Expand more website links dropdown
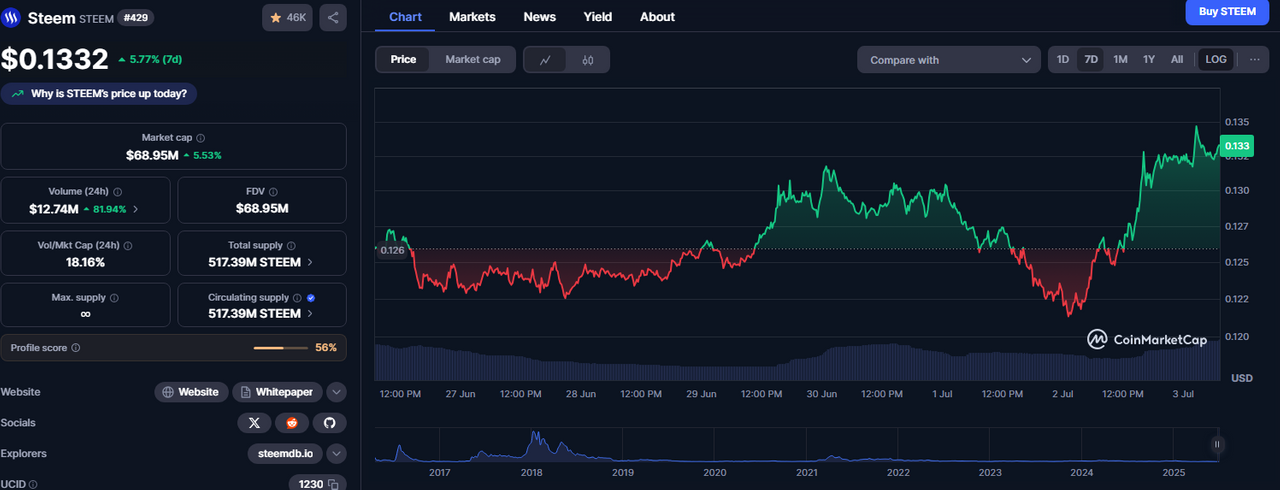Image resolution: width=1280 pixels, height=490 pixels. (337, 392)
